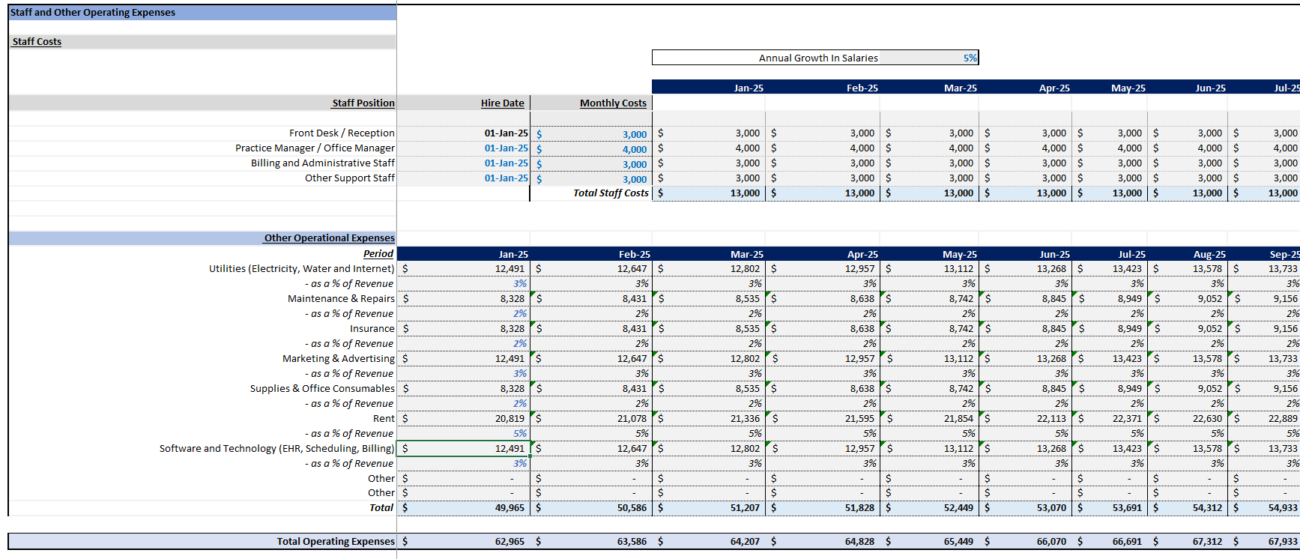Screen dimensions: 1300x559
Task: Click Mar-25 Insurance value 8,535
Action: click(709, 328)
